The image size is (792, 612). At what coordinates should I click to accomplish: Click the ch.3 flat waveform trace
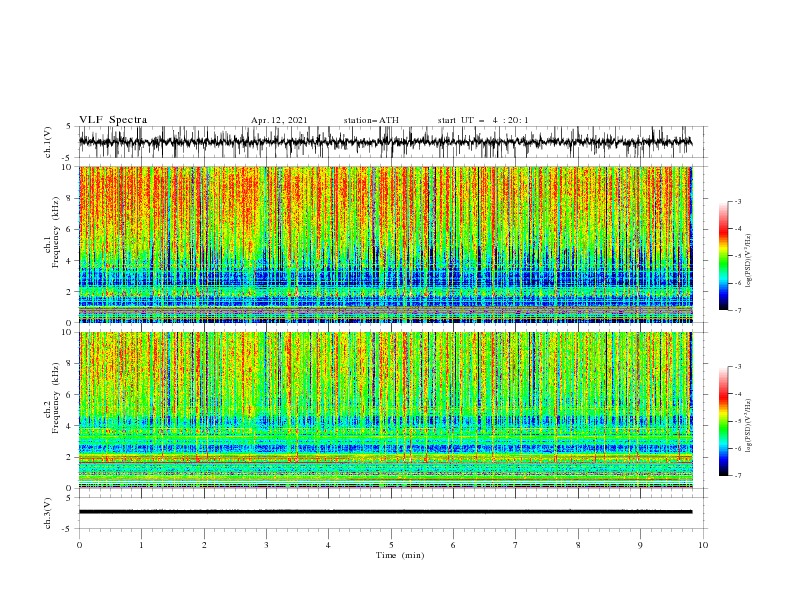(385, 512)
